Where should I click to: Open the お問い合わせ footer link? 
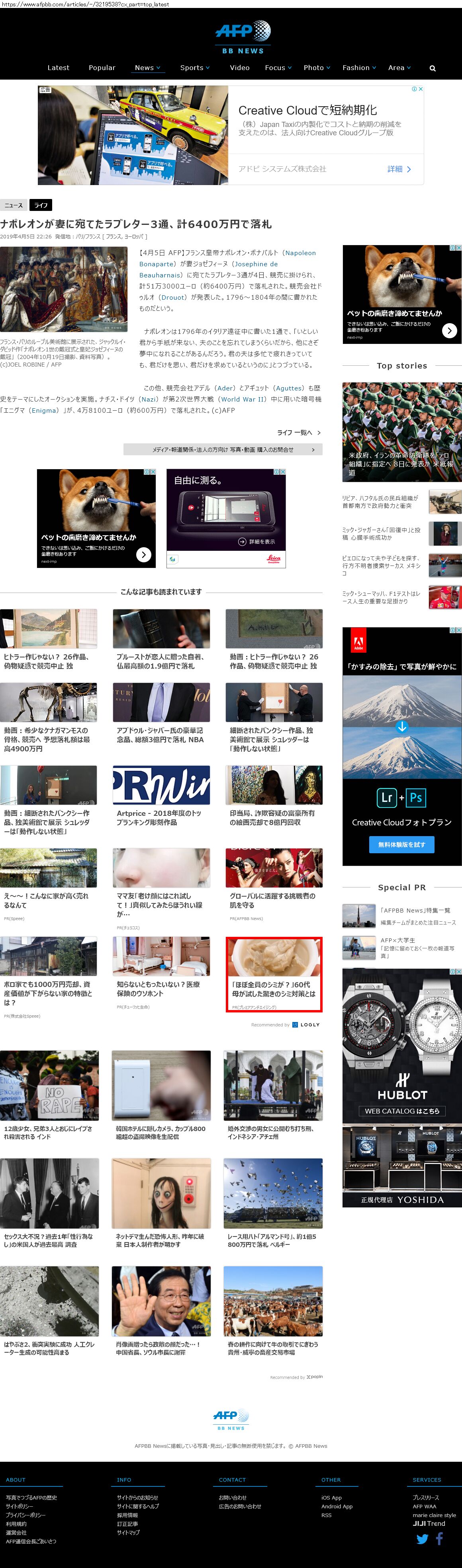pos(233,1498)
